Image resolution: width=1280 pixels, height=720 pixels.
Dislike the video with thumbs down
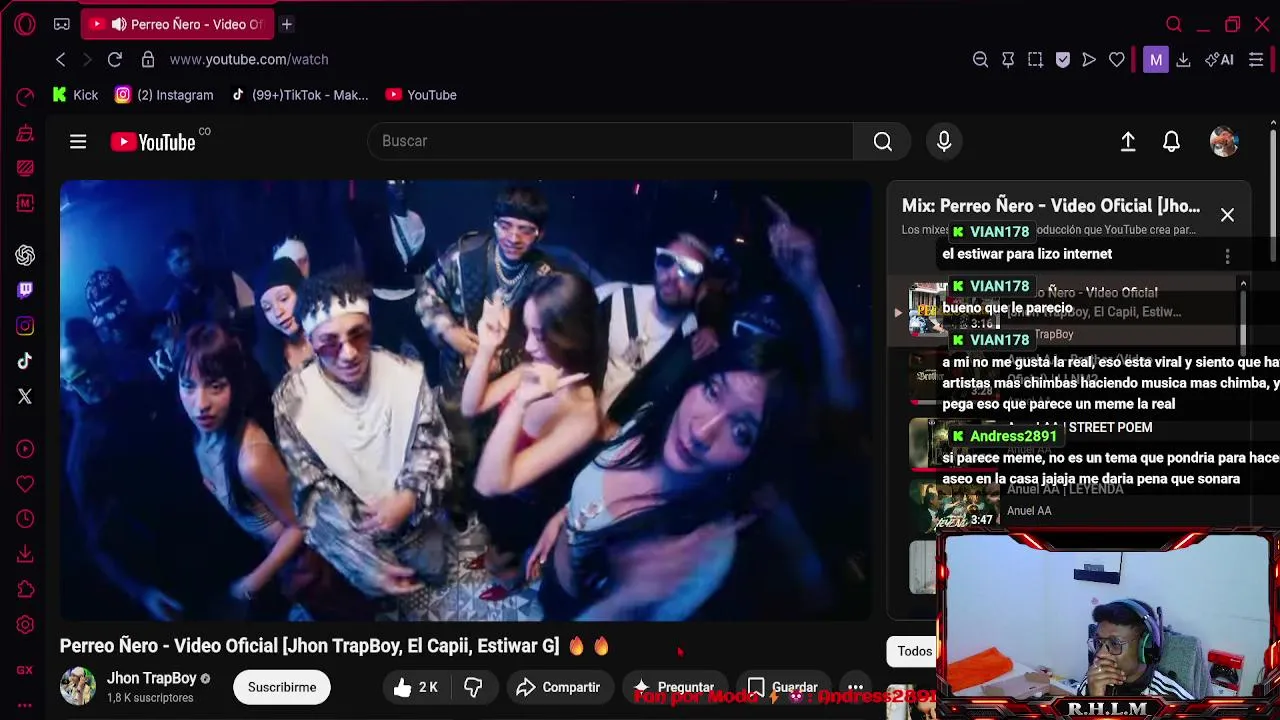click(x=473, y=687)
